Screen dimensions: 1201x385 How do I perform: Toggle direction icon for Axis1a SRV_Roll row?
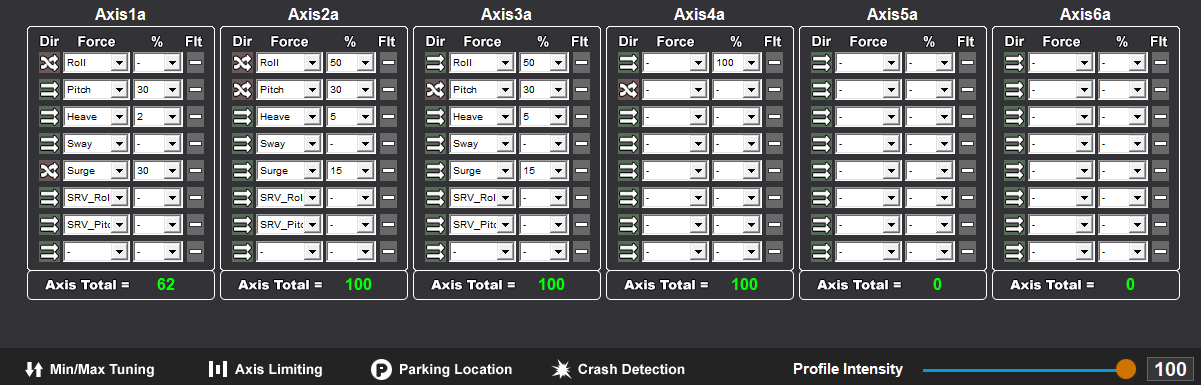[x=49, y=197]
